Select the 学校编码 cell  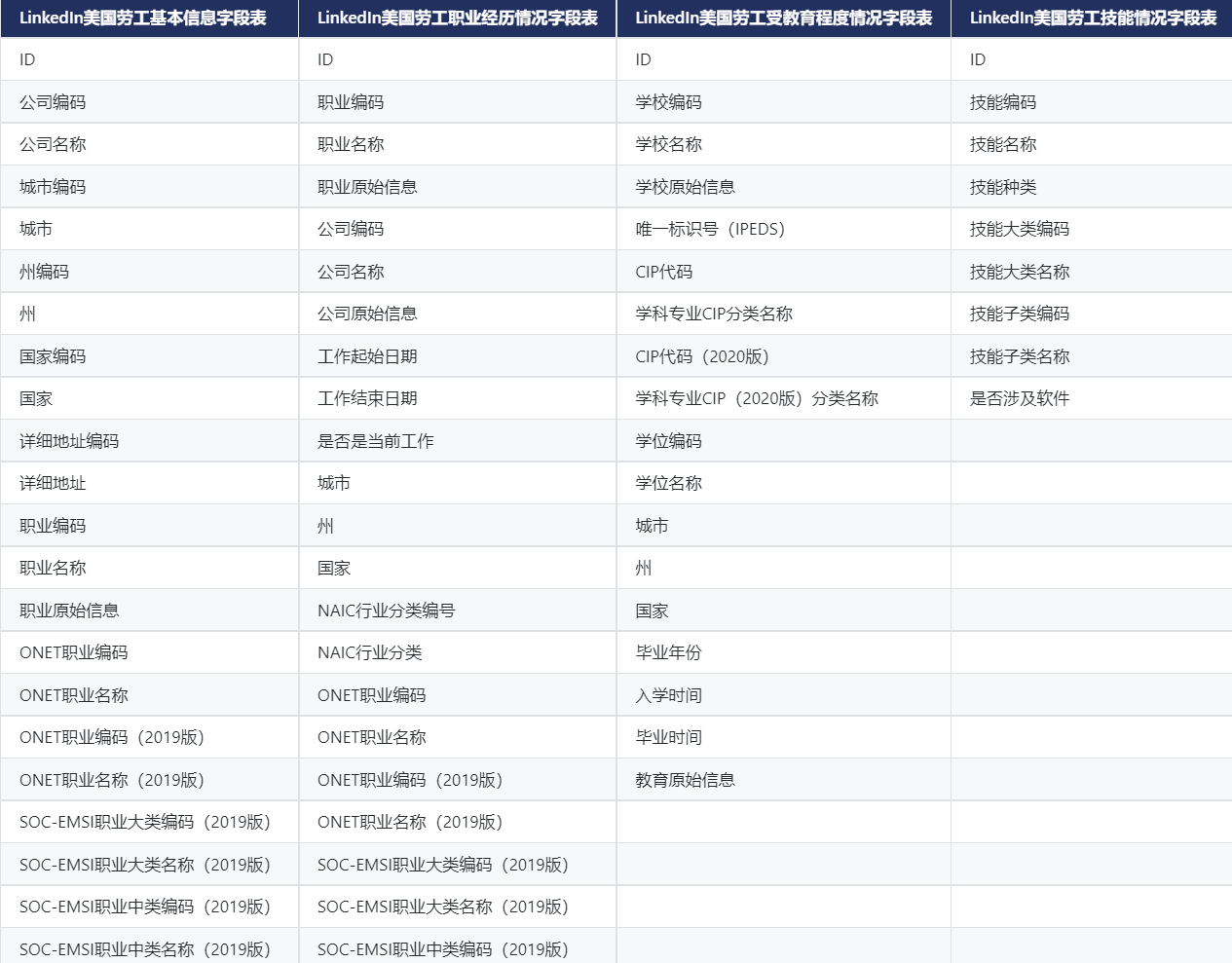click(x=784, y=102)
